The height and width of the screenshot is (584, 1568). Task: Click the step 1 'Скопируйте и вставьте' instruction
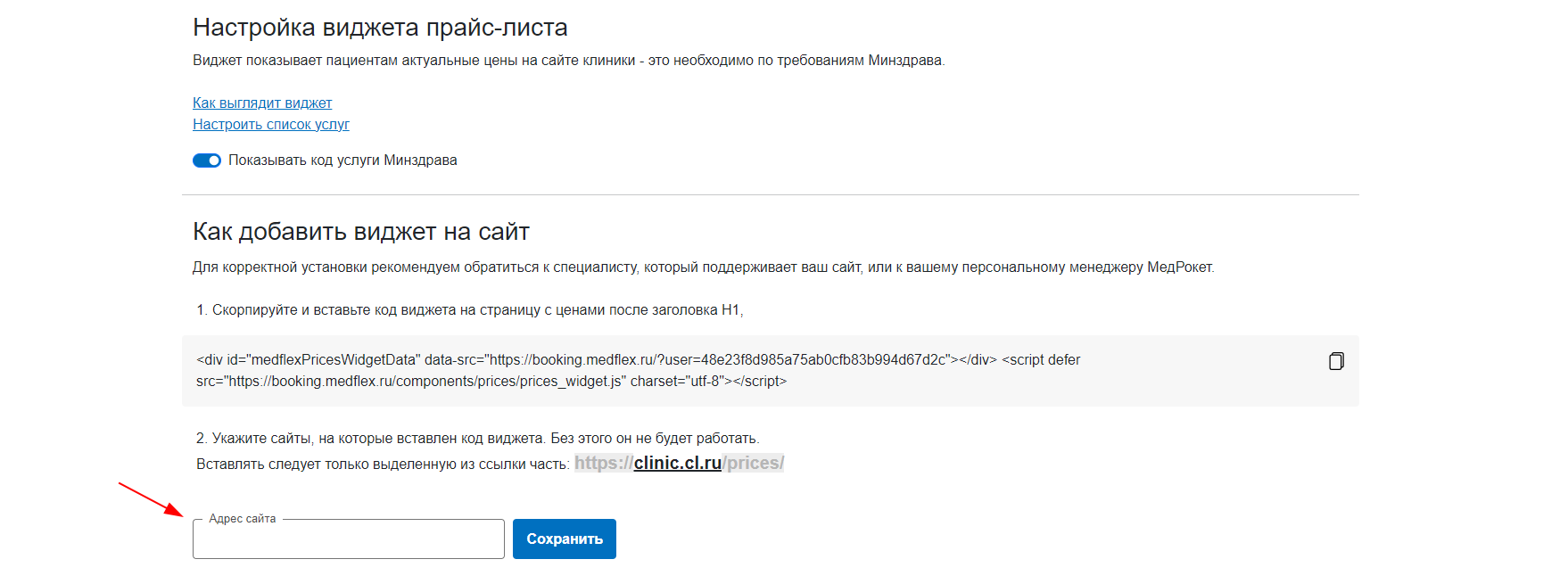pos(470,310)
